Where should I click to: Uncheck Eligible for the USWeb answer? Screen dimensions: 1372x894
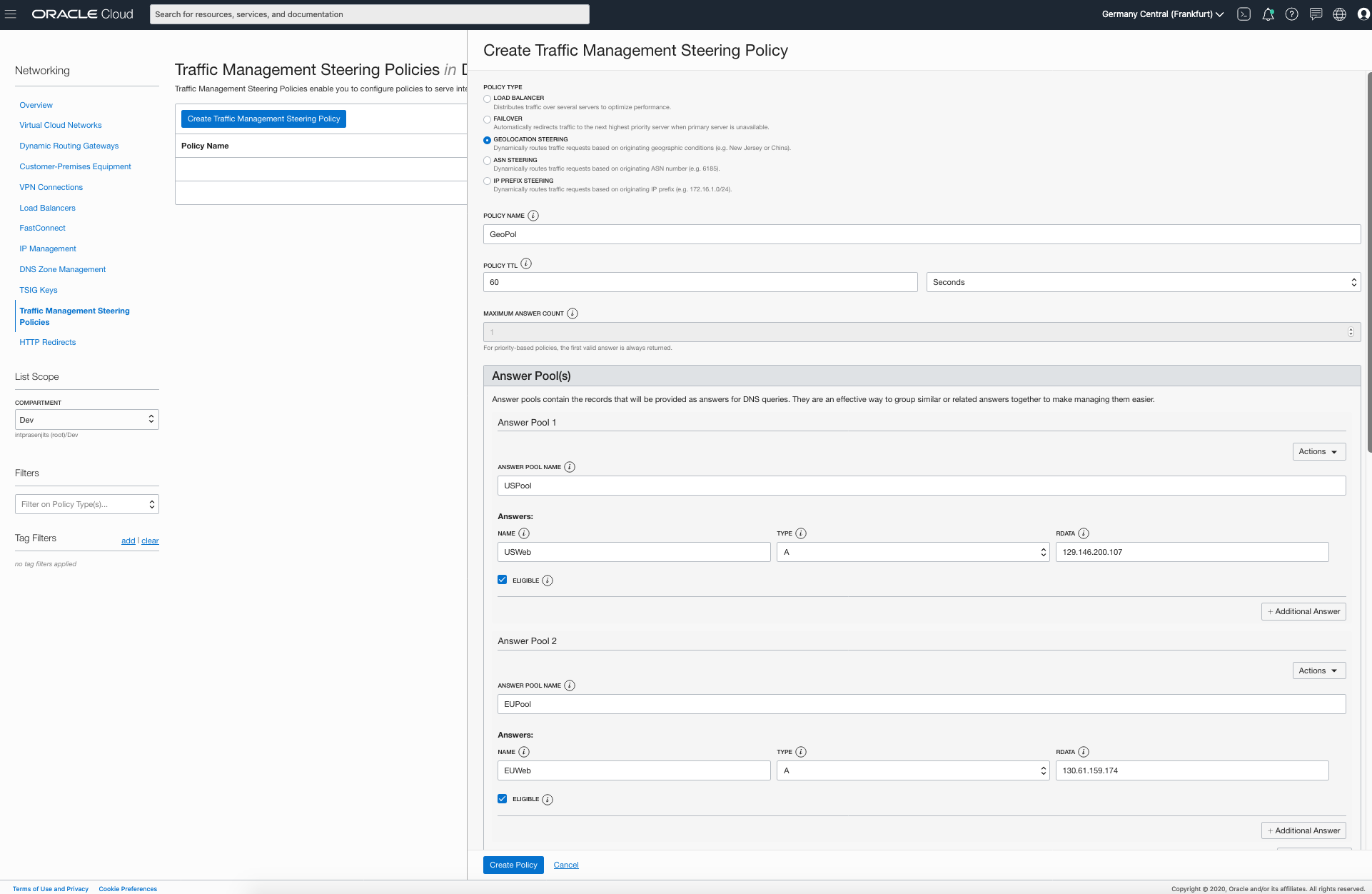(x=503, y=580)
